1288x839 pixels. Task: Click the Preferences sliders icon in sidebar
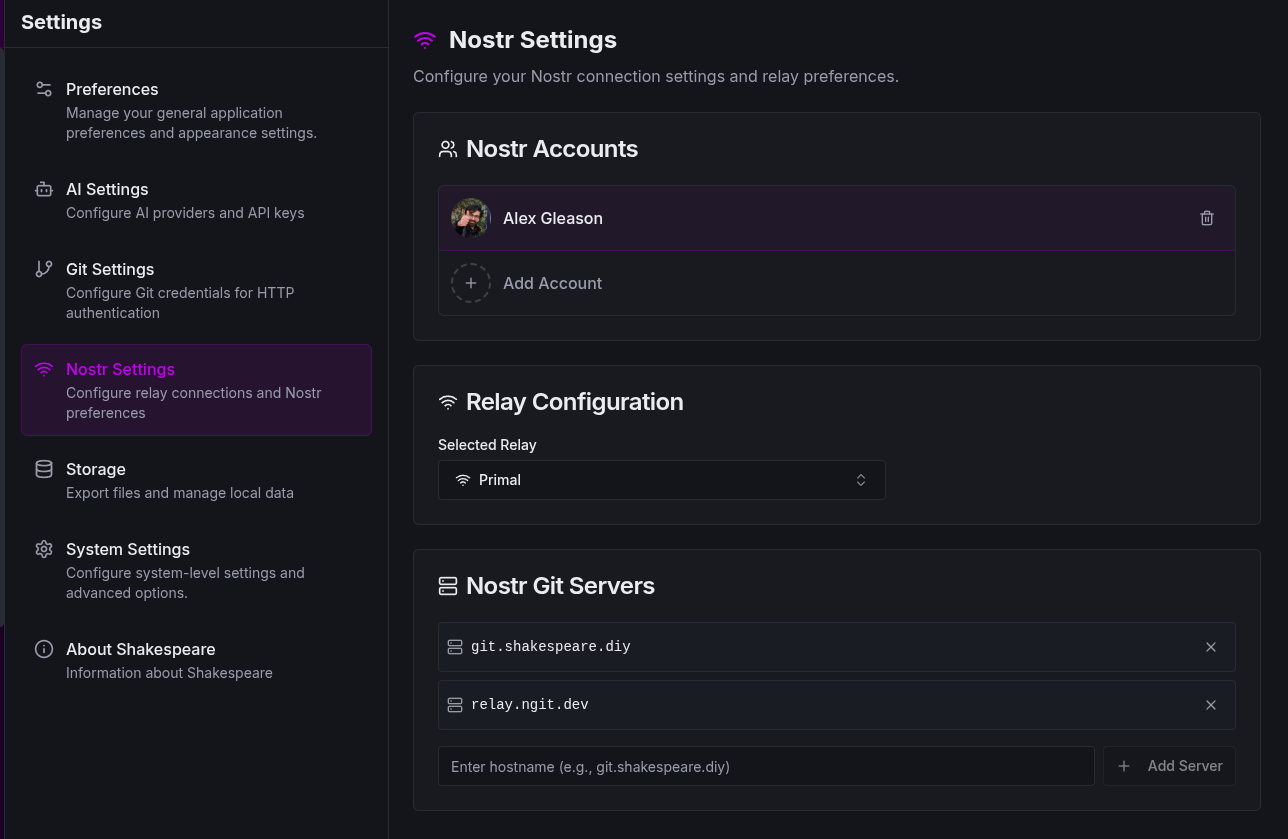click(x=44, y=89)
